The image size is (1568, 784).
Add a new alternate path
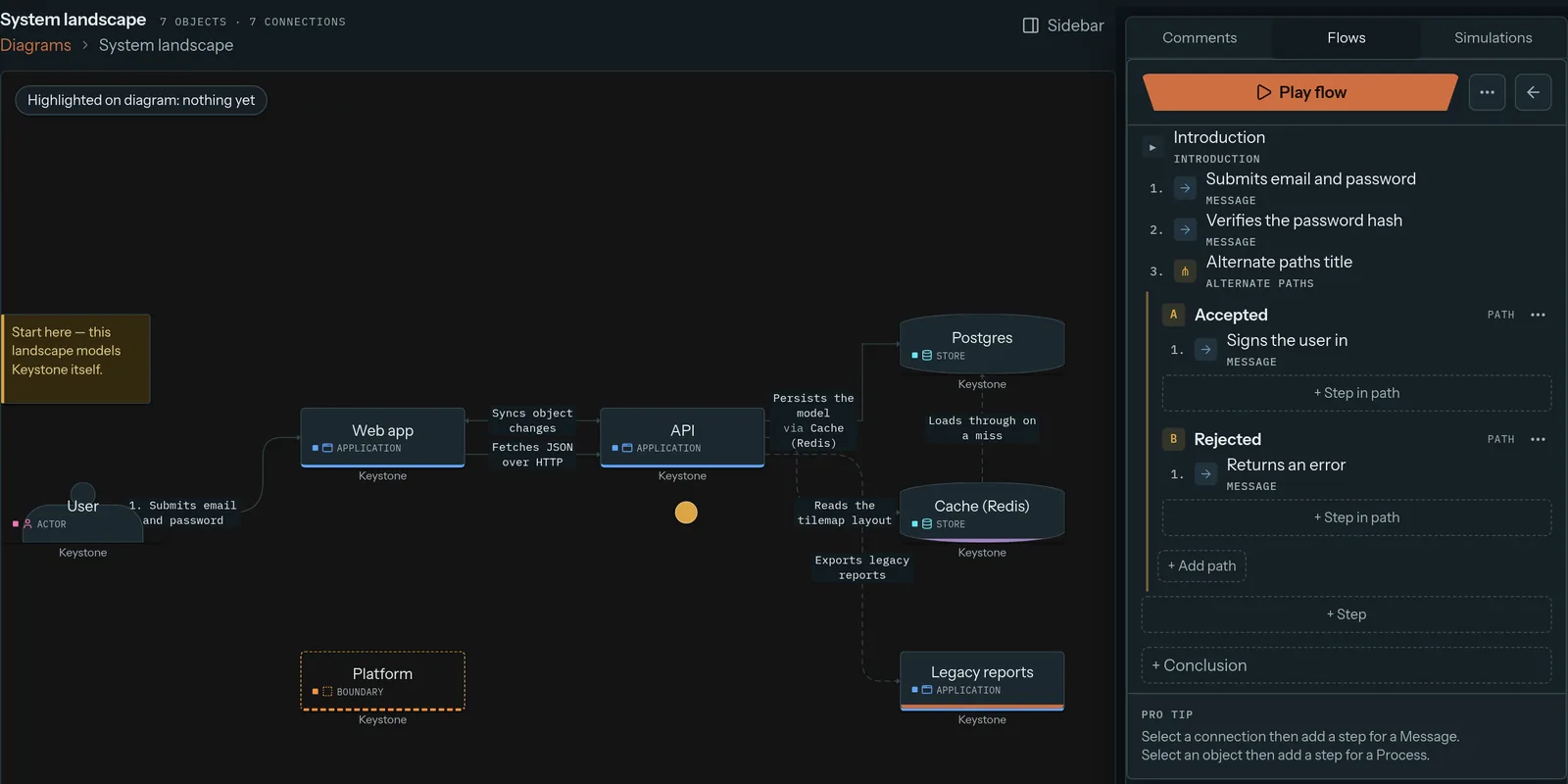coord(1201,565)
